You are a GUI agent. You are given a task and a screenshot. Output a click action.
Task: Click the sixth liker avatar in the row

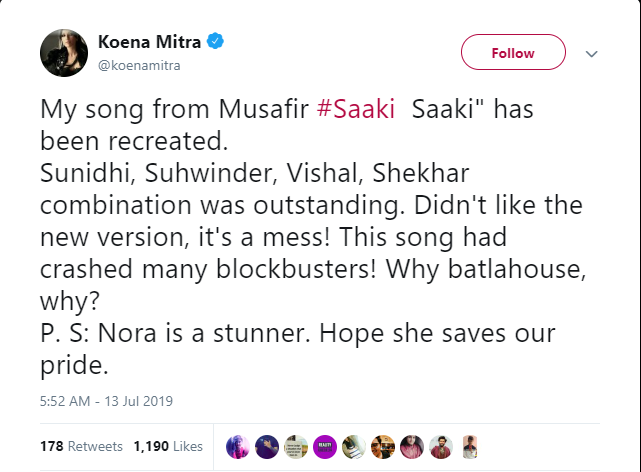tap(383, 446)
